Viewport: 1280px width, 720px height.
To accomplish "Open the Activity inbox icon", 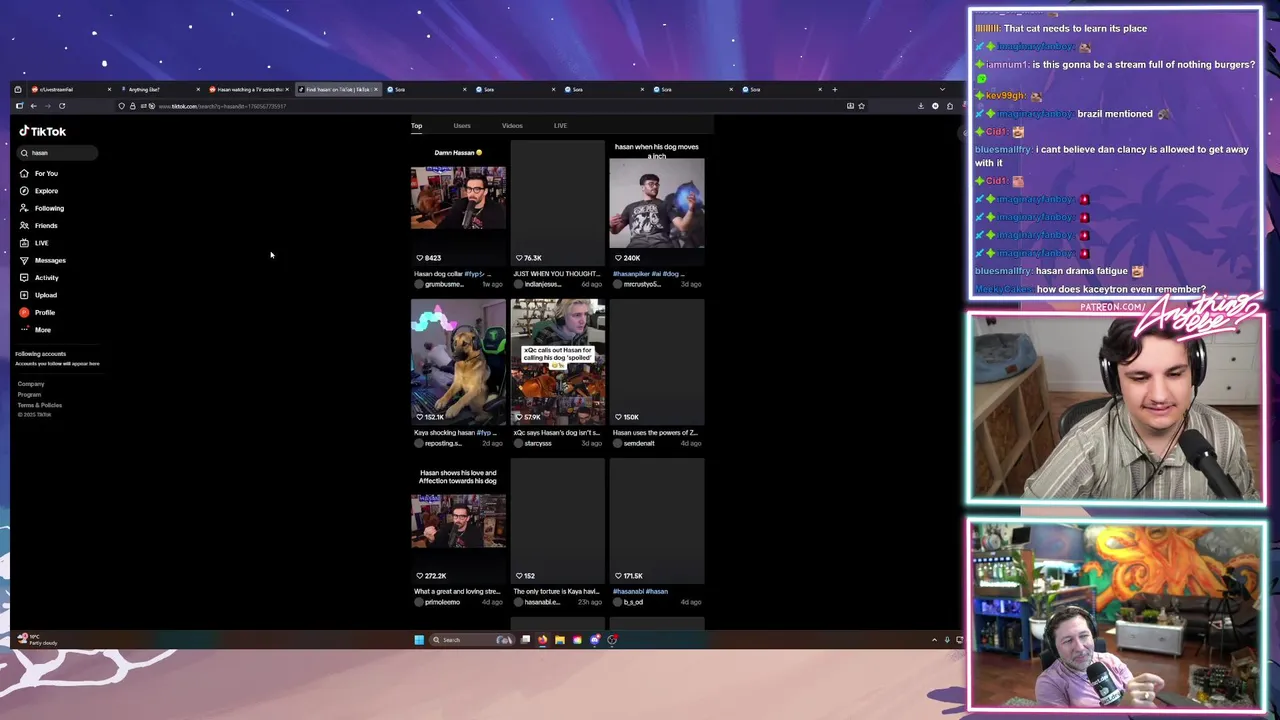I will [24, 278].
